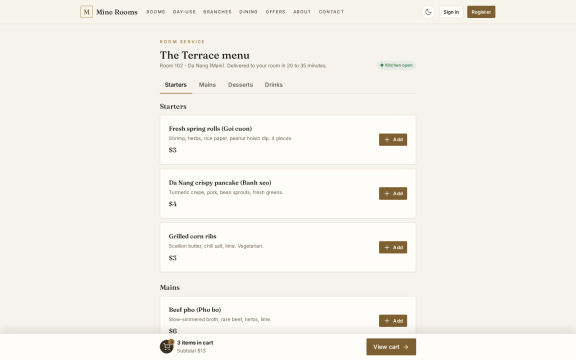
Task: Click the Mains section heading
Action: 169,287
